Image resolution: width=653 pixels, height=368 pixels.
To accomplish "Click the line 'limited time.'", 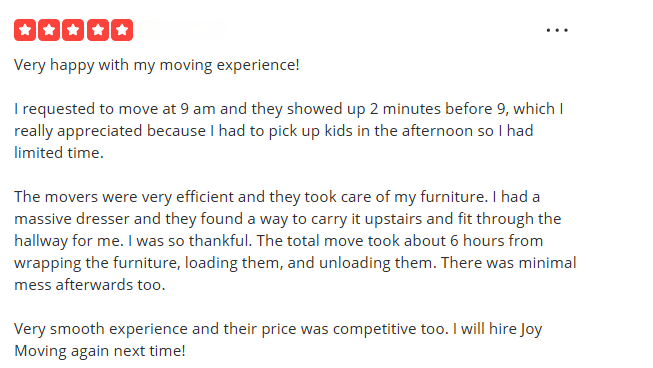I will click(59, 153).
